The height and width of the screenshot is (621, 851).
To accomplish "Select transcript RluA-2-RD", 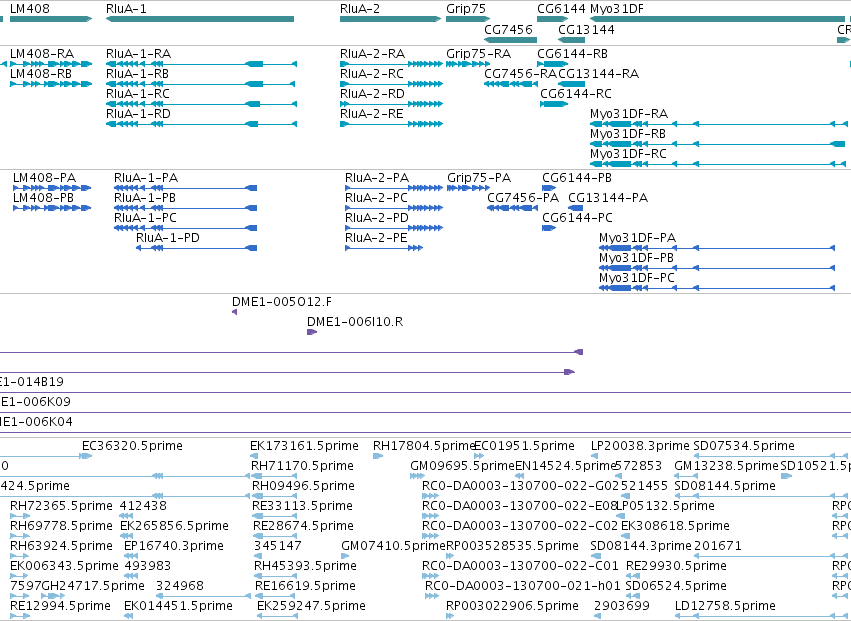I will (391, 104).
